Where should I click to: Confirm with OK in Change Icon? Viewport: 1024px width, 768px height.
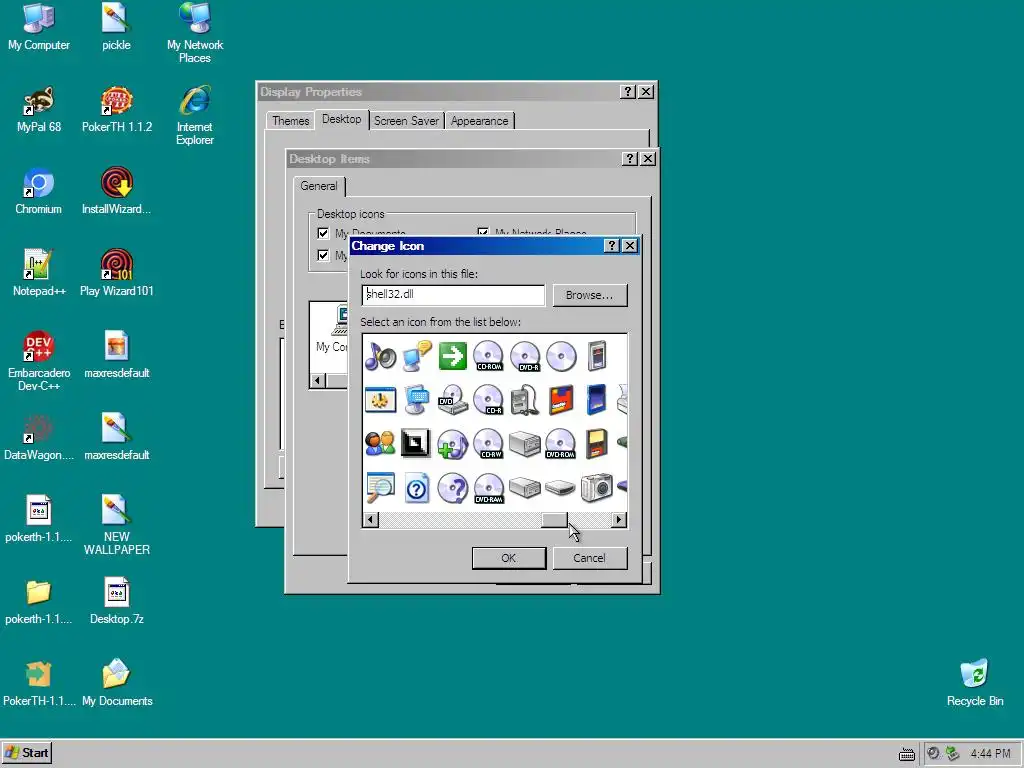(x=509, y=558)
